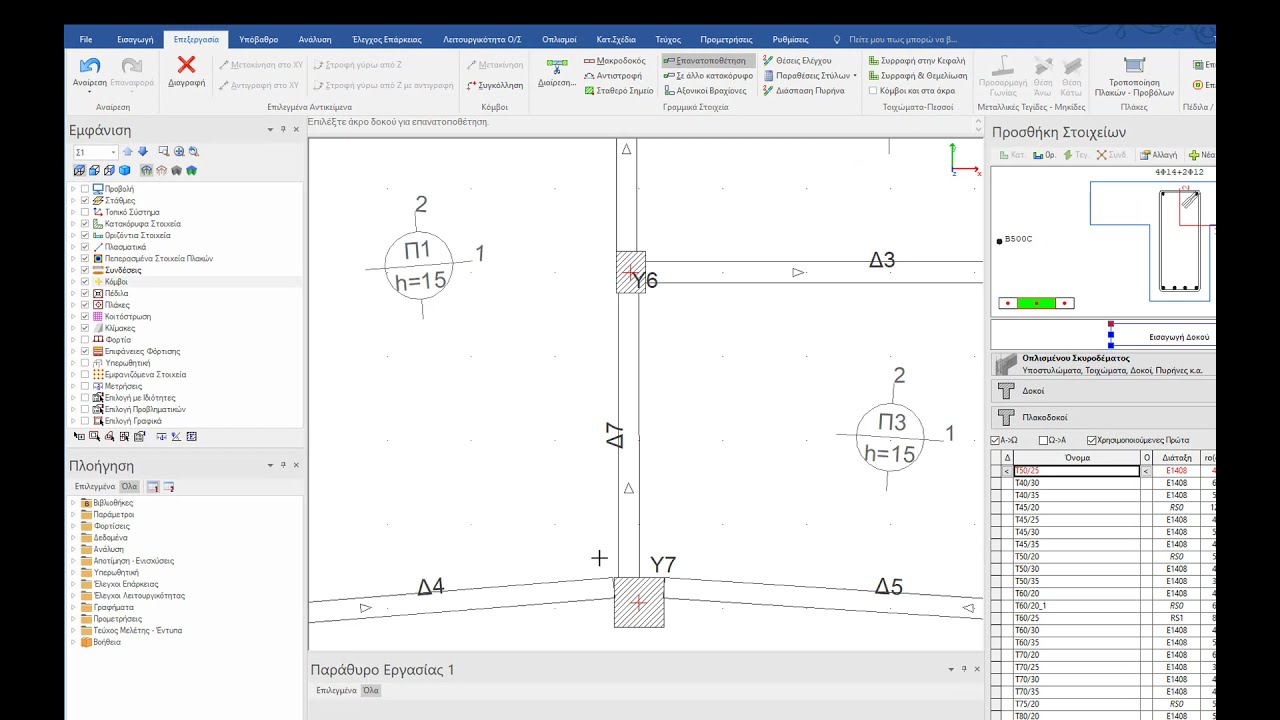The height and width of the screenshot is (720, 1280).
Task: Switch to the Εισαγωγή ribbon tab
Action: tap(135, 39)
